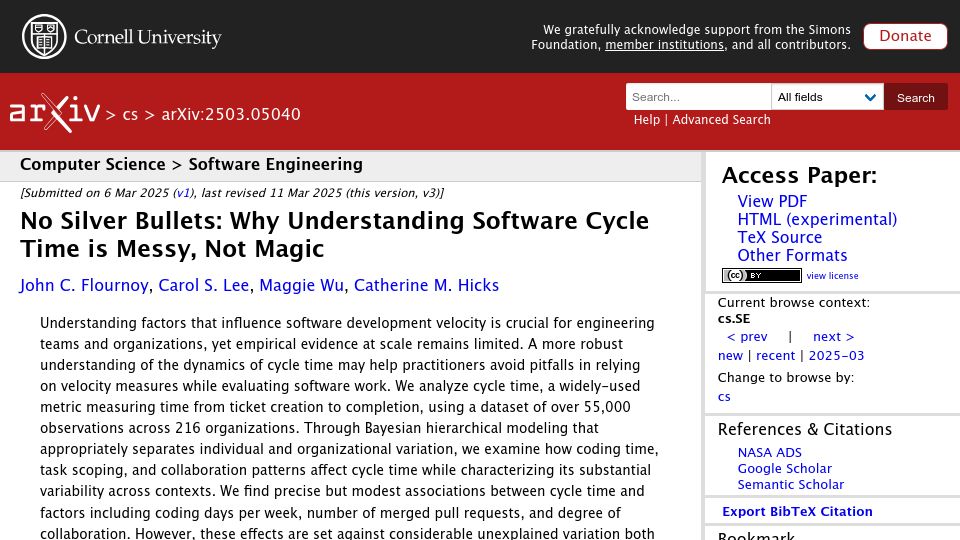
Task: Go to the previous paper with < prev
Action: [747, 337]
